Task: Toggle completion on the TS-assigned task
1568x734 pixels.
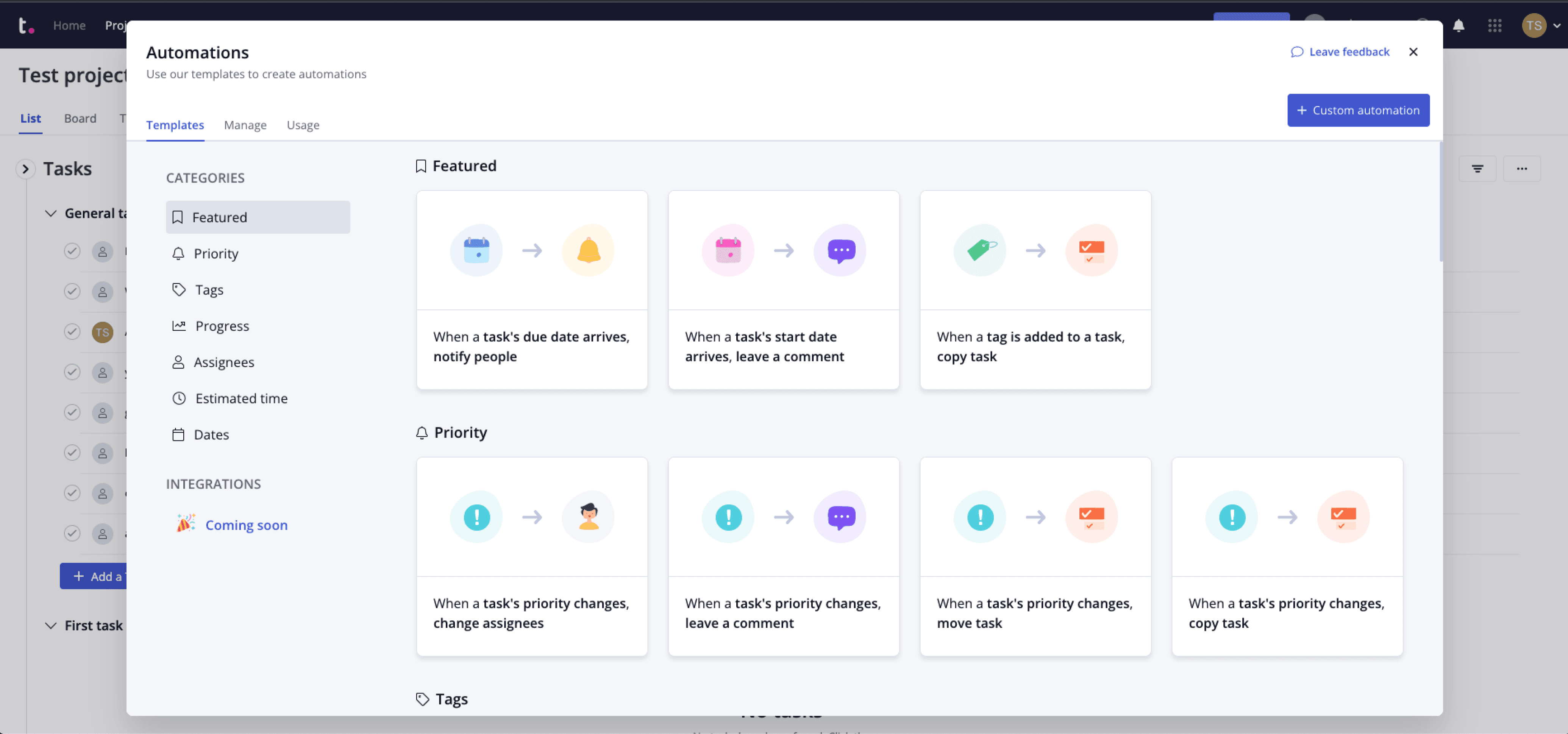Action: coord(72,332)
